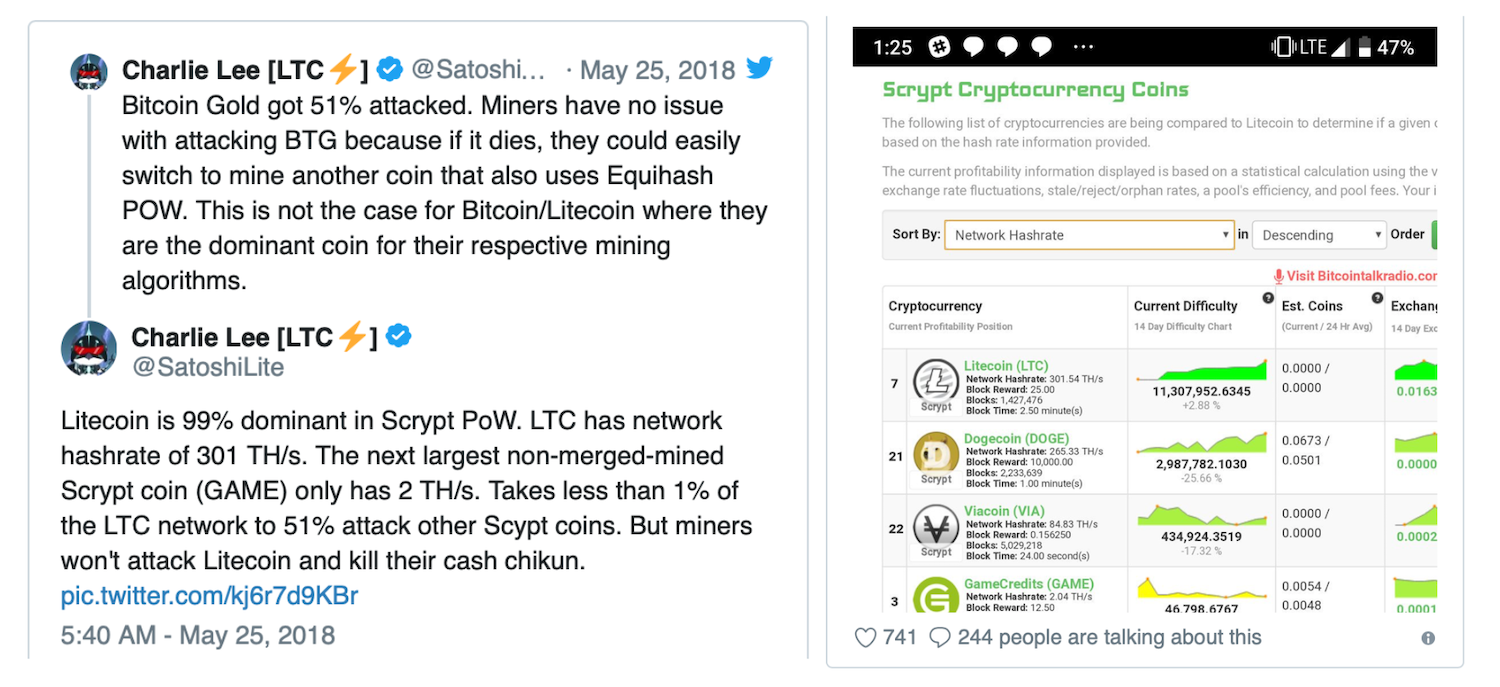Open the pic.twitter.com/kj6r7d9KBr link
Image resolution: width=1500 pixels, height=687 pixels.
click(209, 597)
